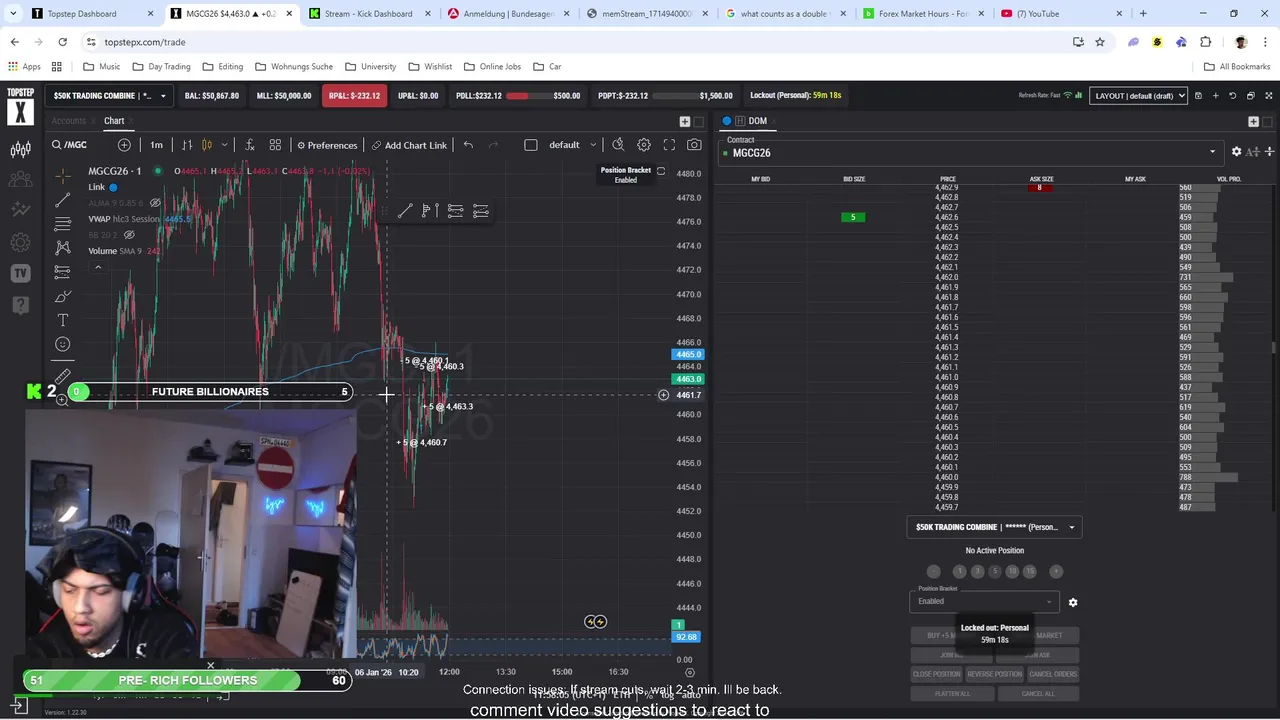Show the hidden ALMA indicator

point(155,203)
